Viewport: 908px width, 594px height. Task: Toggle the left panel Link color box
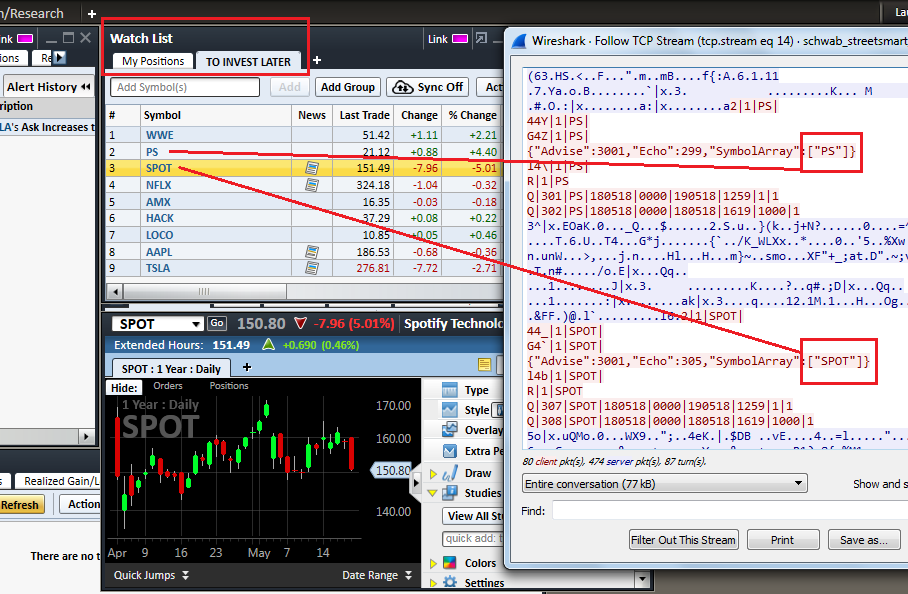25,39
